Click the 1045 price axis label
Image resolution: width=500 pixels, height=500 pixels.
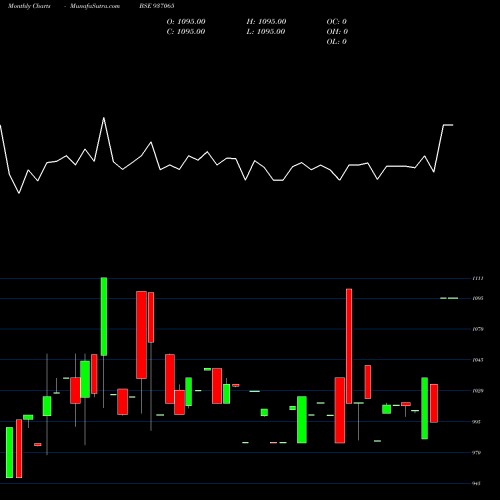pyautogui.click(x=478, y=360)
